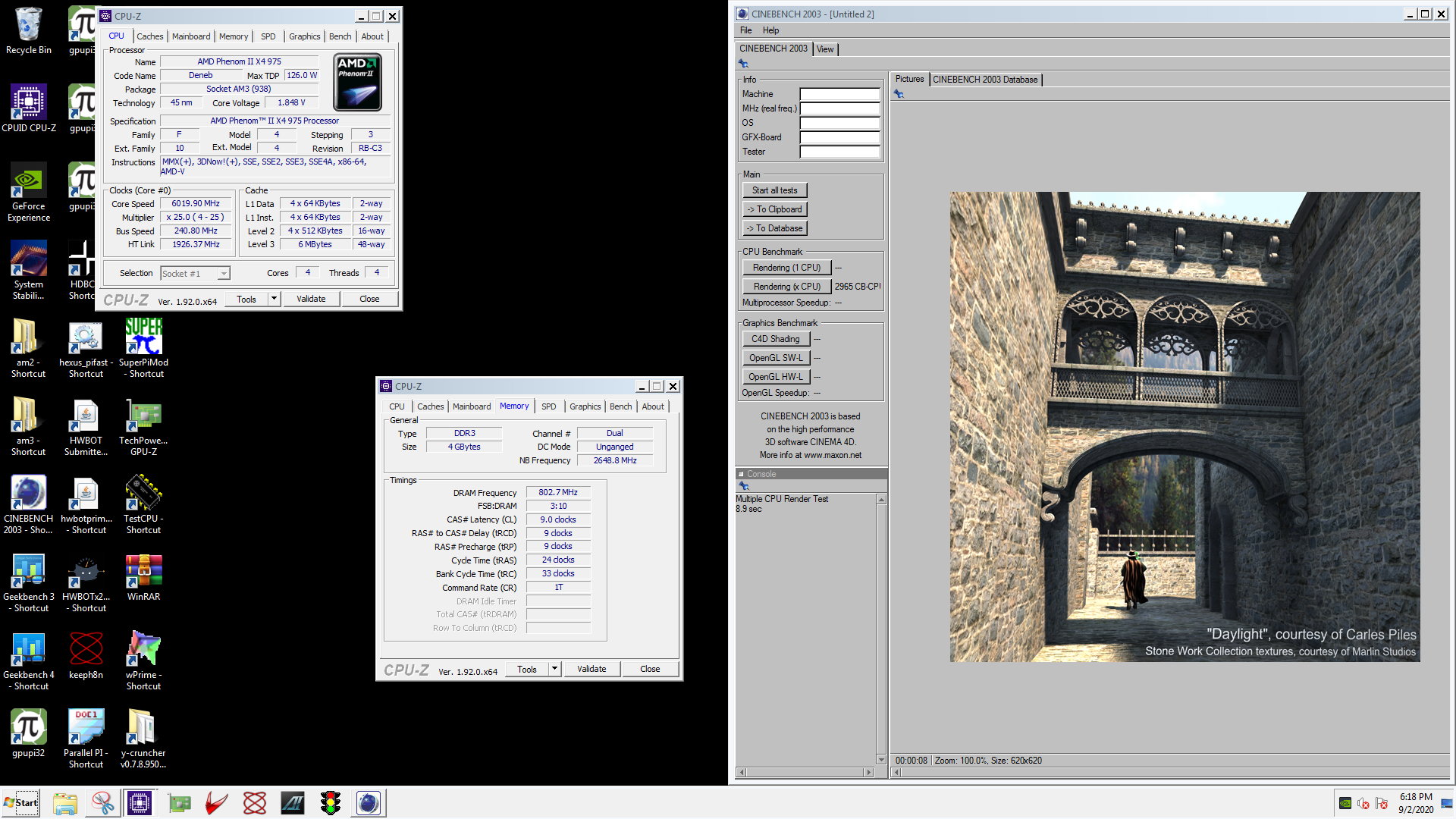This screenshot has width=1456, height=819.
Task: Open the TechPowerUp GPU-Z desktop icon
Action: (x=143, y=426)
